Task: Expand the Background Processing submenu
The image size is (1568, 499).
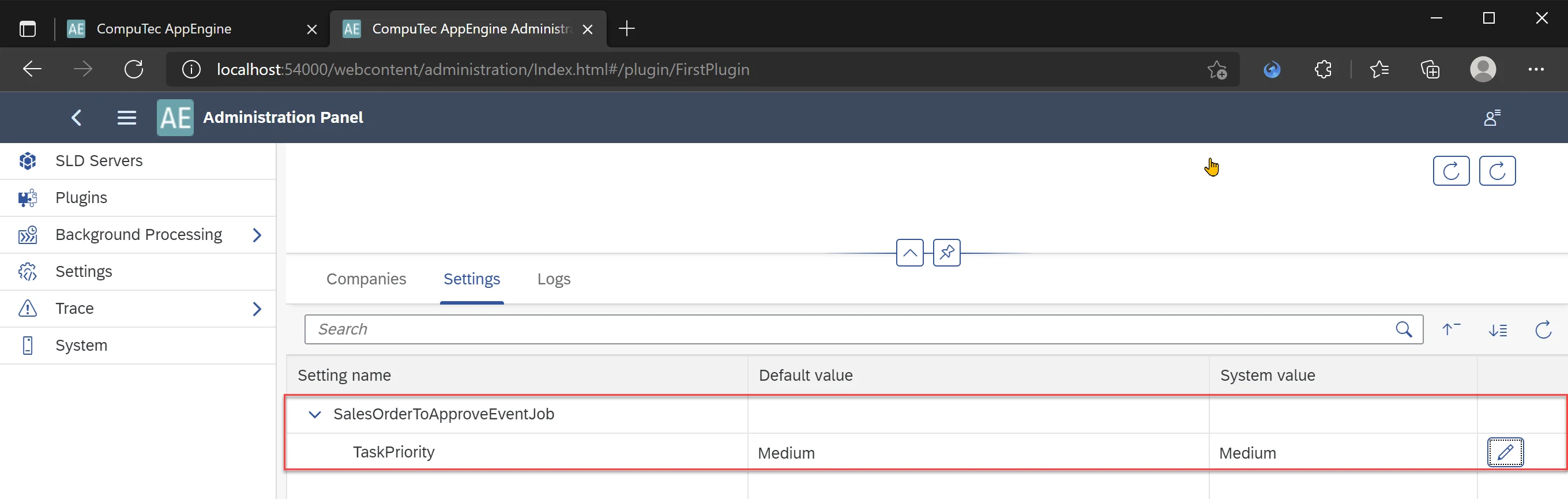Action: (x=257, y=235)
